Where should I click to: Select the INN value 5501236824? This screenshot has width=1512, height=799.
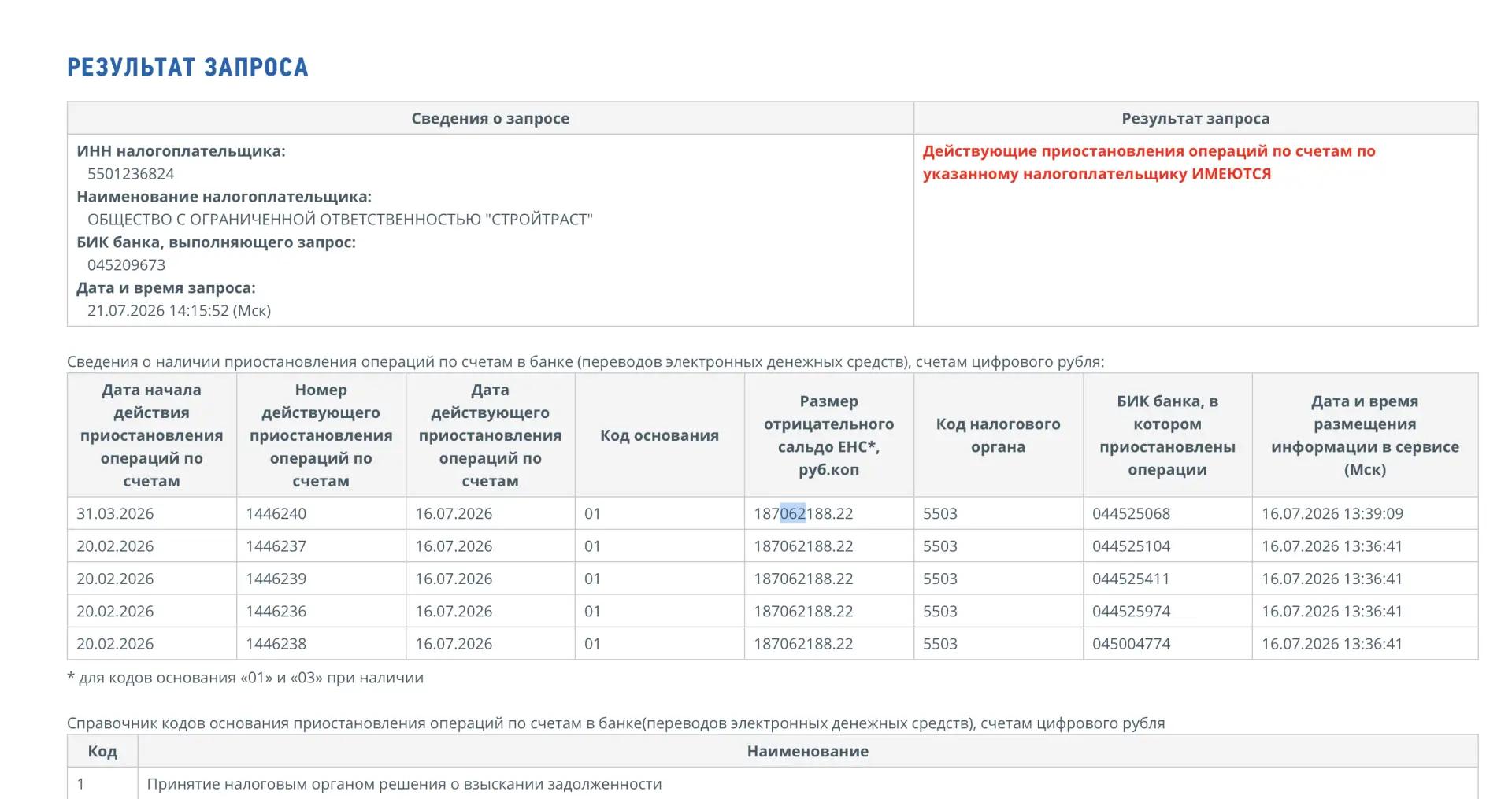point(131,174)
